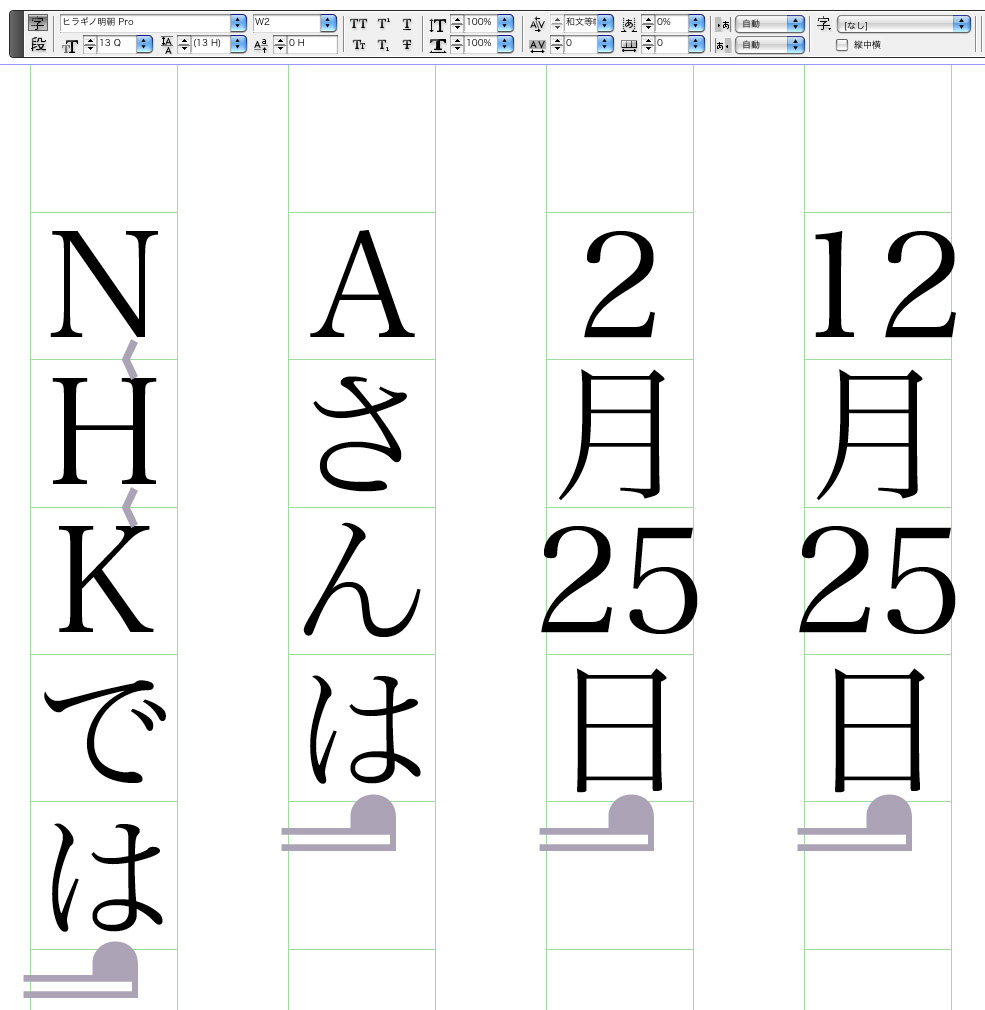Place cursor on the letter A

362,283
